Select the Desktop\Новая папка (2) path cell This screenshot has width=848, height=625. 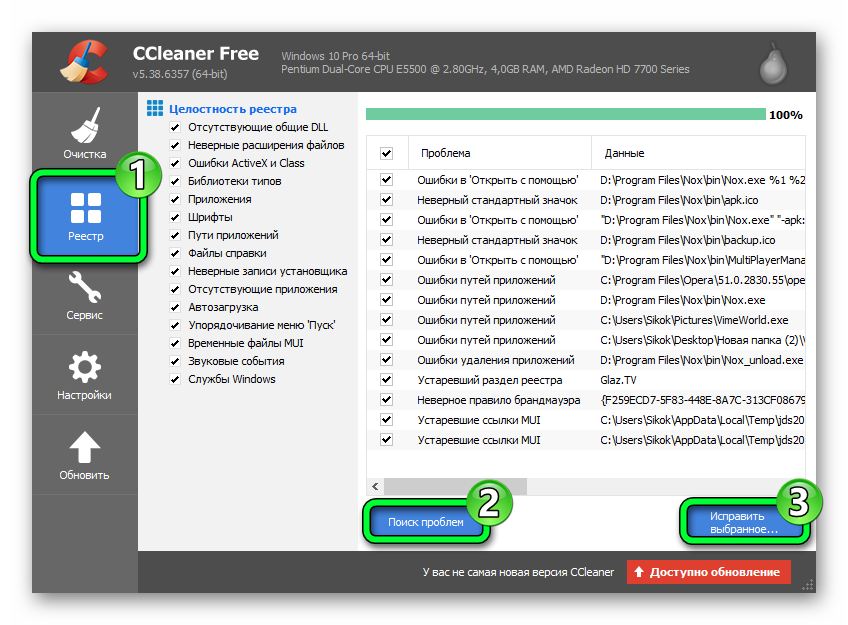tap(702, 340)
